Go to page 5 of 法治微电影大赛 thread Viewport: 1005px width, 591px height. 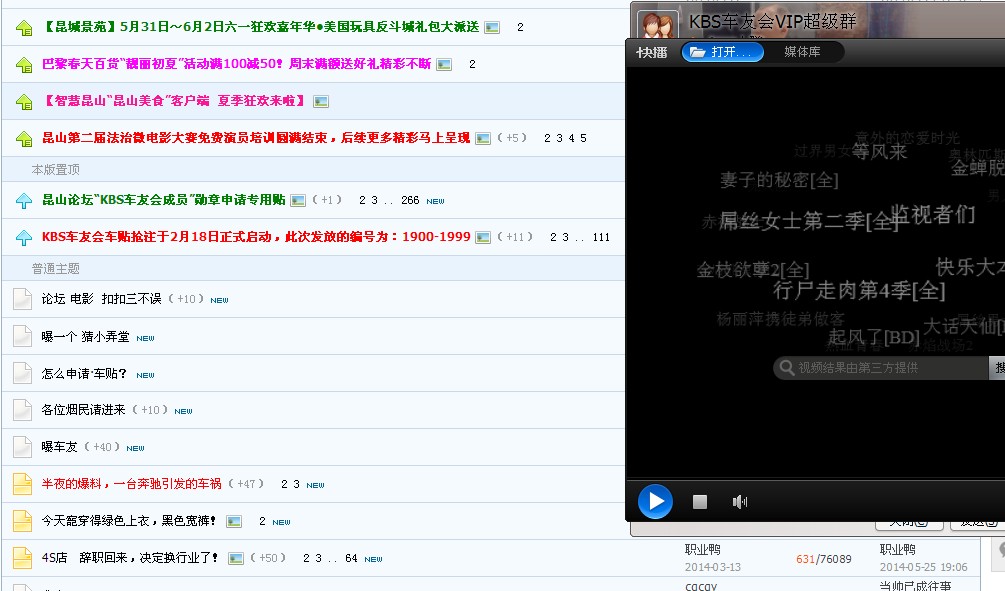pyautogui.click(x=583, y=138)
